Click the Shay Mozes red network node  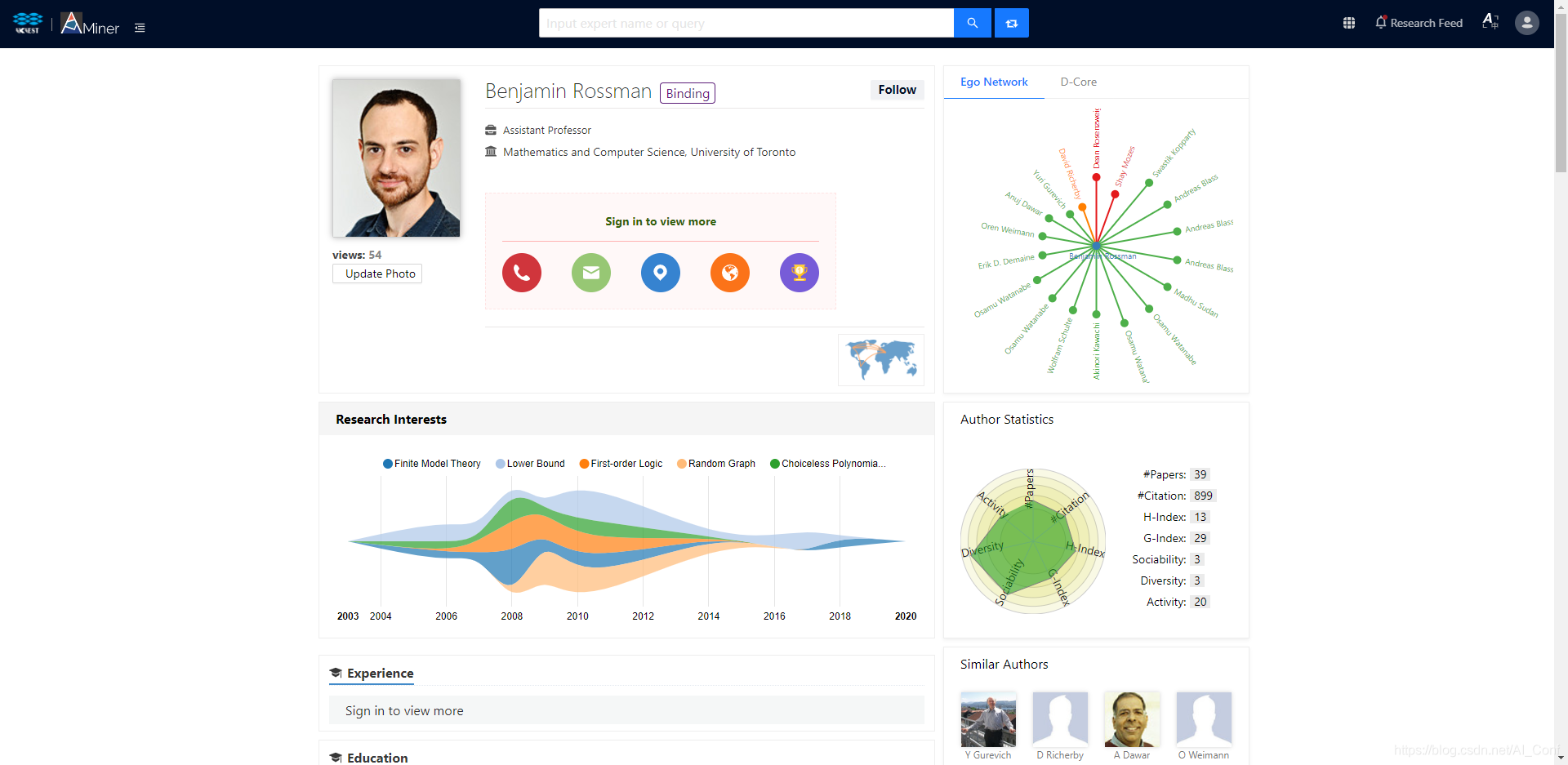click(1115, 194)
